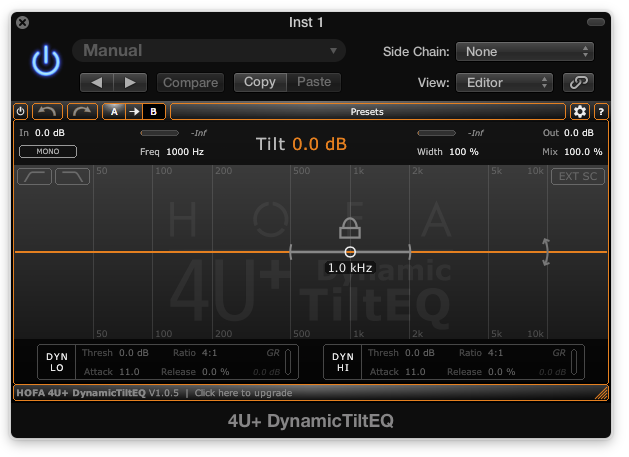Enable the EXT SC external sidechain

coord(577,177)
